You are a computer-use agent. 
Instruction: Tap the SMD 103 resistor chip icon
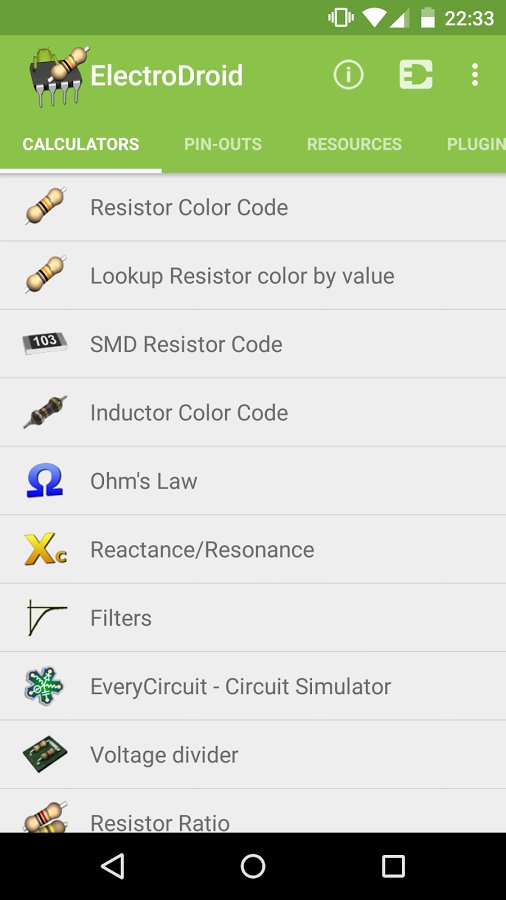(45, 343)
